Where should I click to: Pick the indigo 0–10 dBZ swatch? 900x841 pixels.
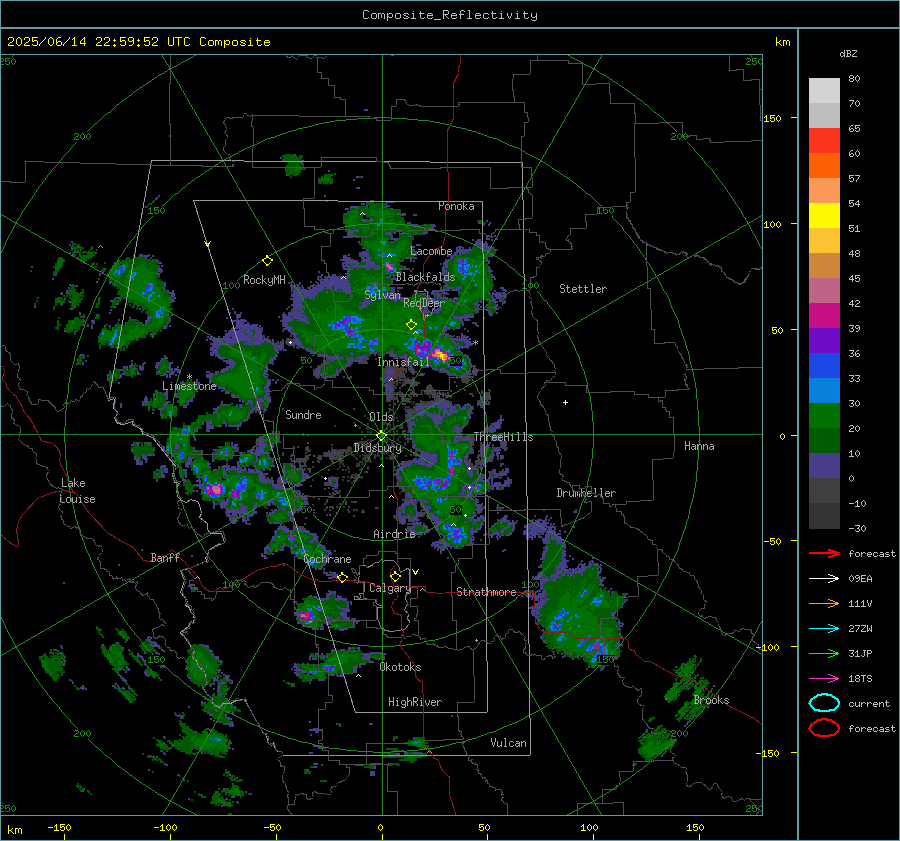coord(824,466)
